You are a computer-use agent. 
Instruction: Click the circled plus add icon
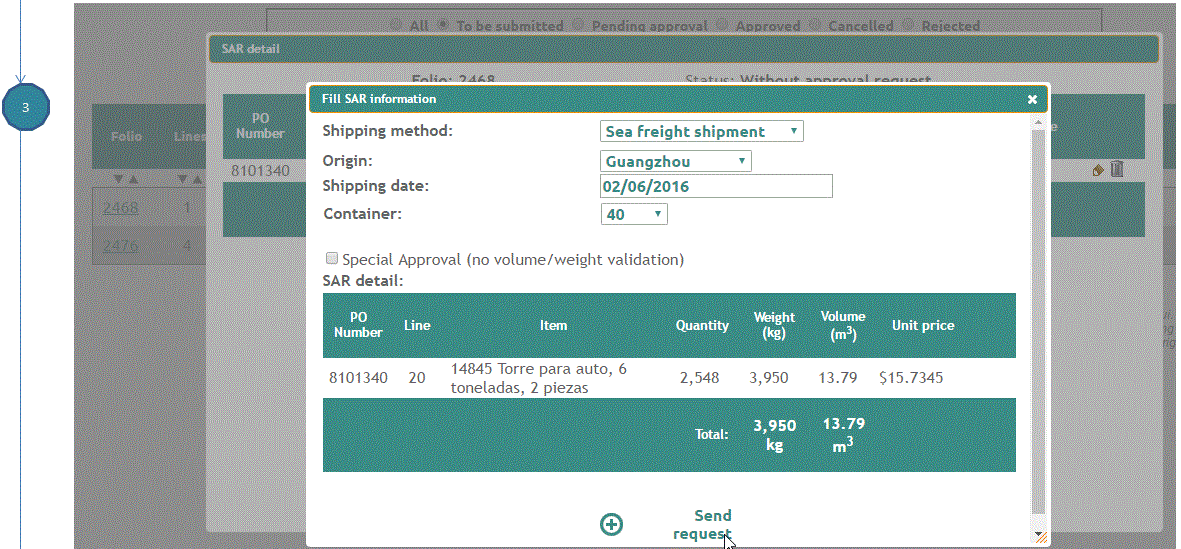[611, 524]
